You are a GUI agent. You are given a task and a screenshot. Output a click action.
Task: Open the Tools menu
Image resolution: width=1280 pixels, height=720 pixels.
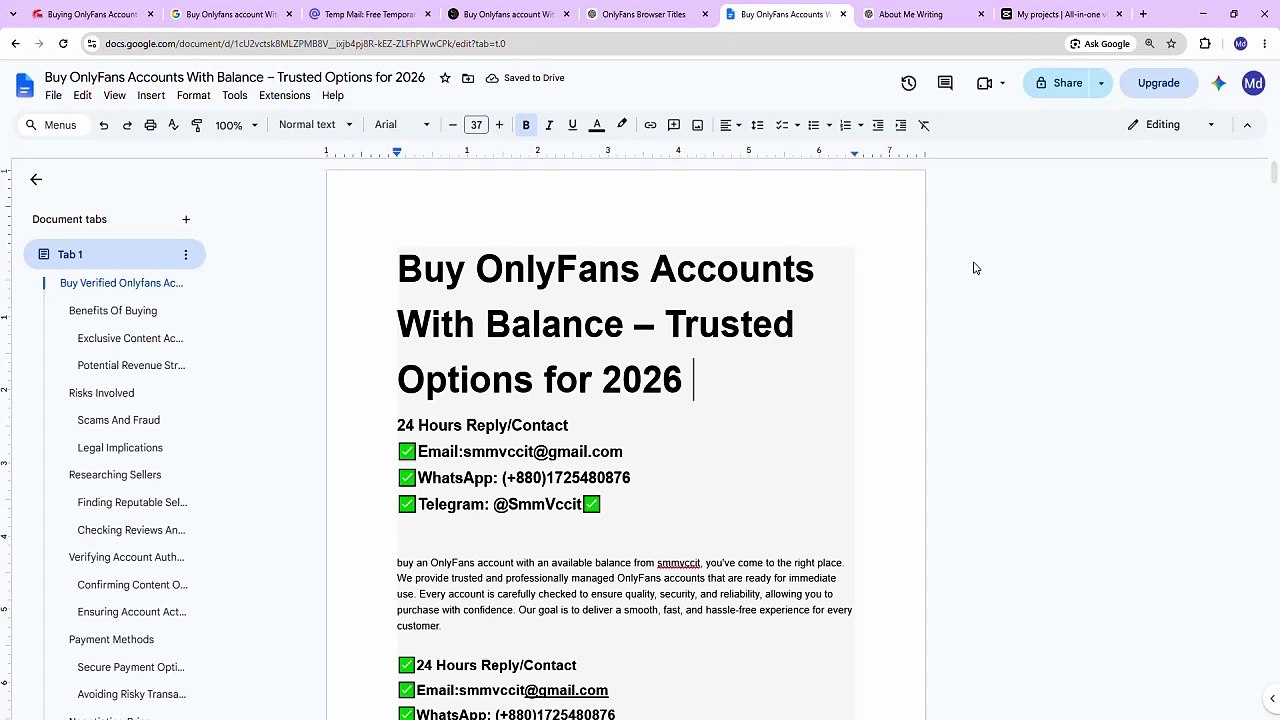235,96
